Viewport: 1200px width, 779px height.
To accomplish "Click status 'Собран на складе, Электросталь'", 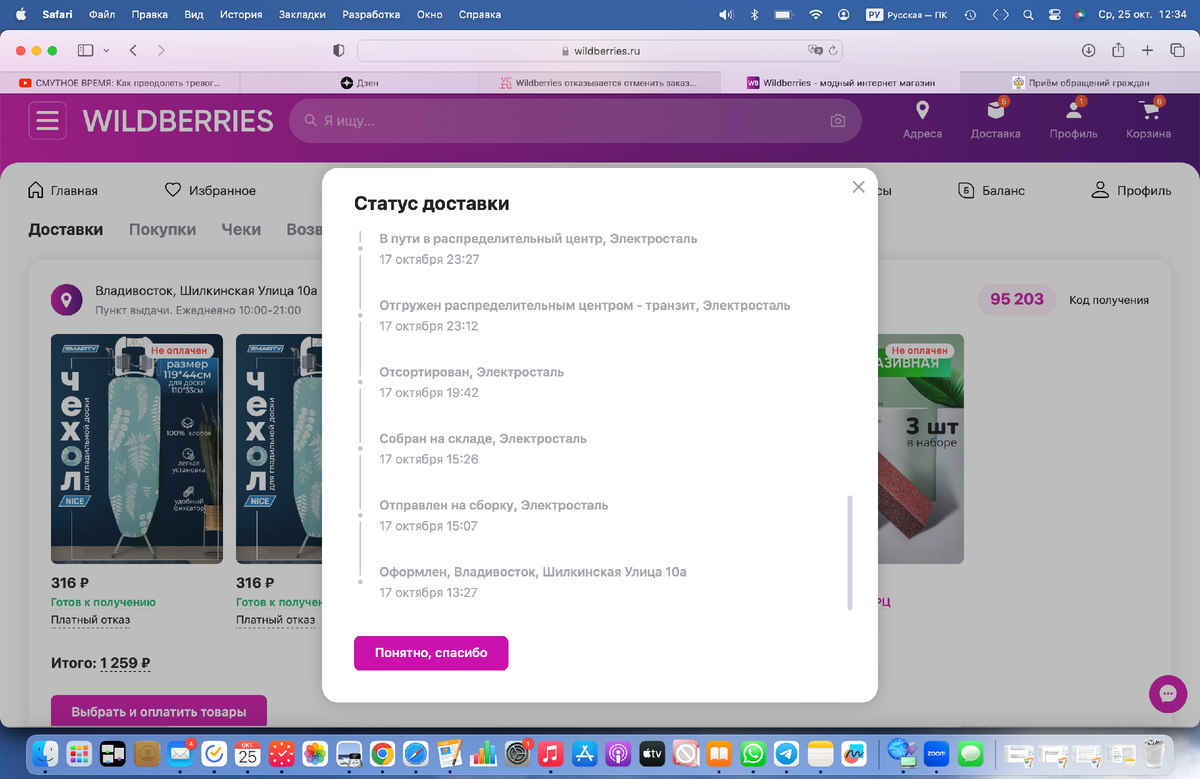I will (483, 439).
